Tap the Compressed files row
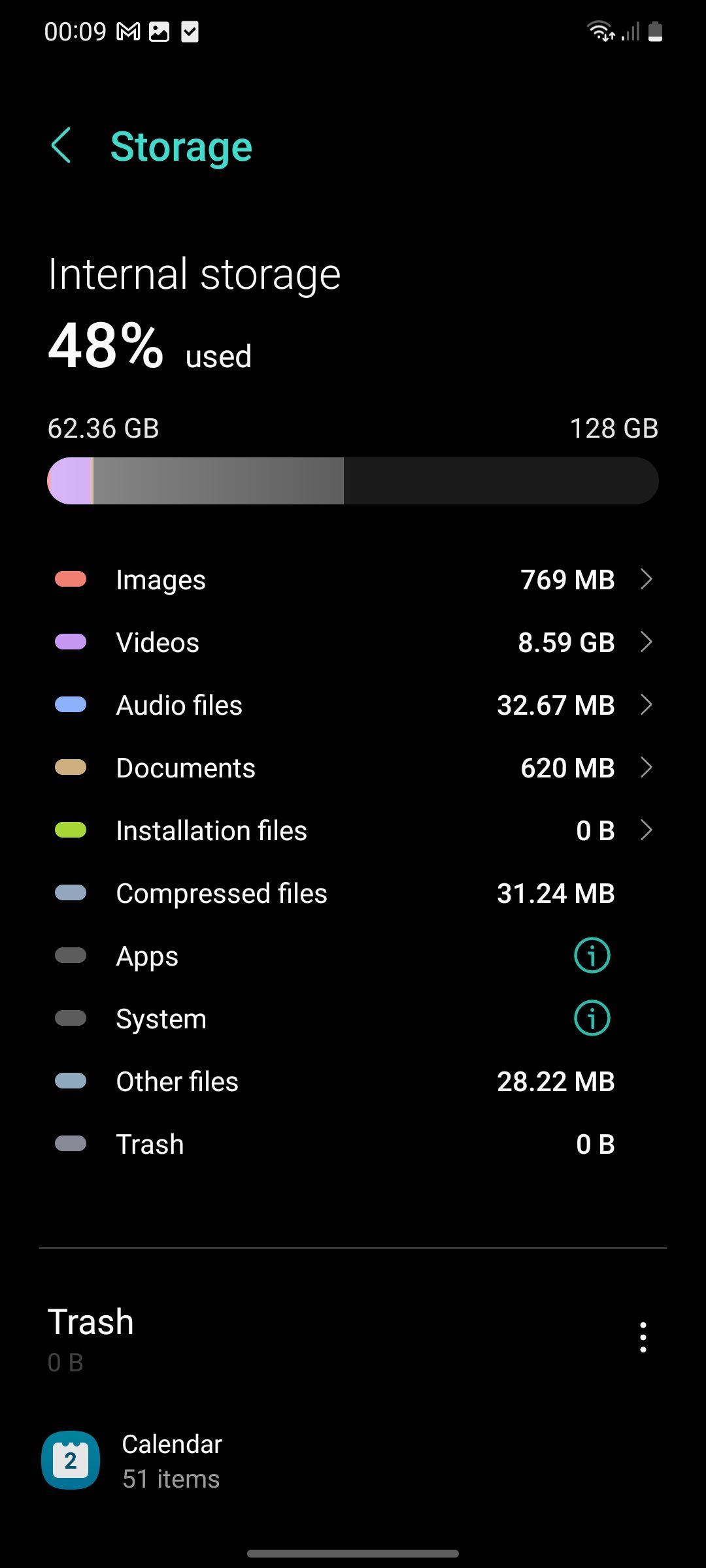This screenshot has height=1568, width=706. tap(353, 894)
